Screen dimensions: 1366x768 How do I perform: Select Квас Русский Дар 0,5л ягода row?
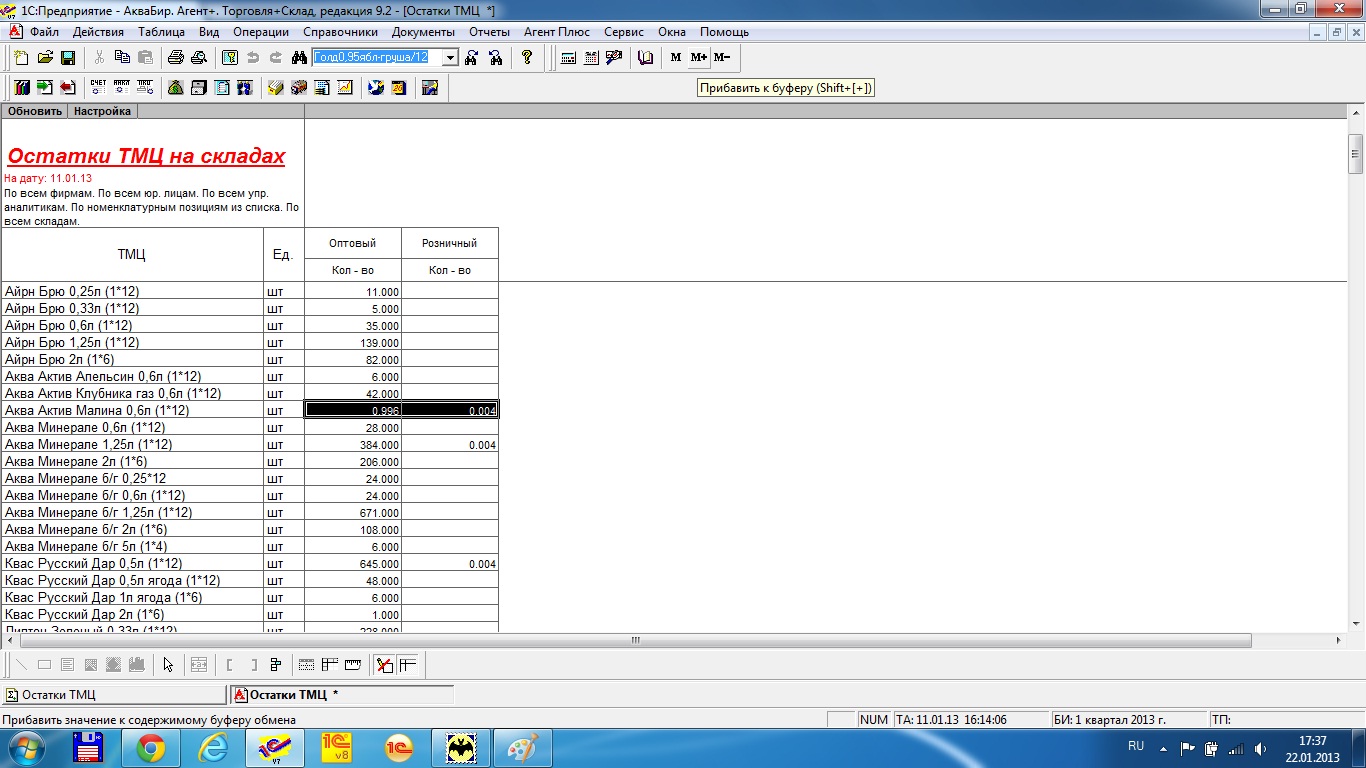tap(250, 581)
